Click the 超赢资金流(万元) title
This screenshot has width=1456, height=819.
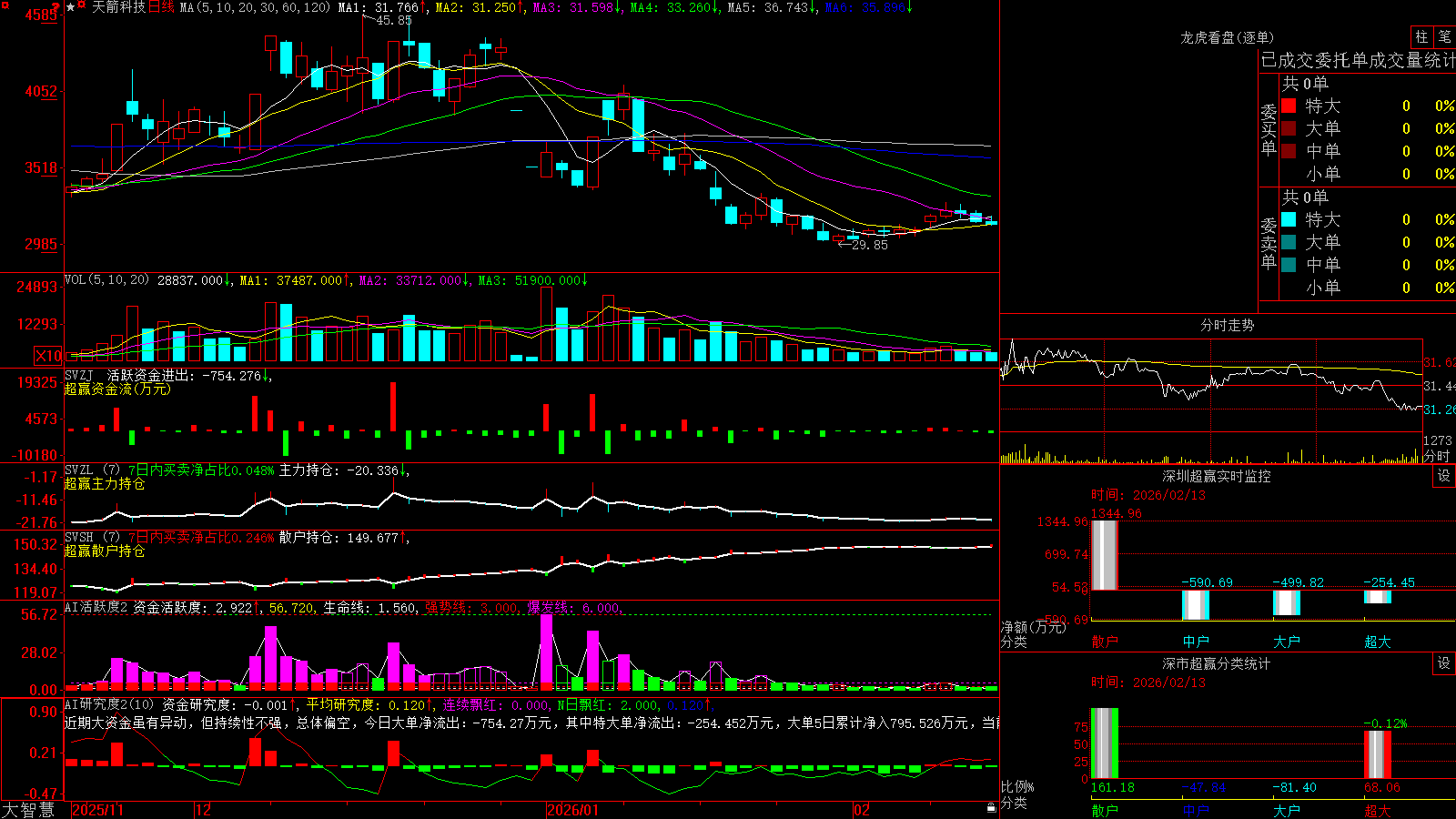point(117,389)
